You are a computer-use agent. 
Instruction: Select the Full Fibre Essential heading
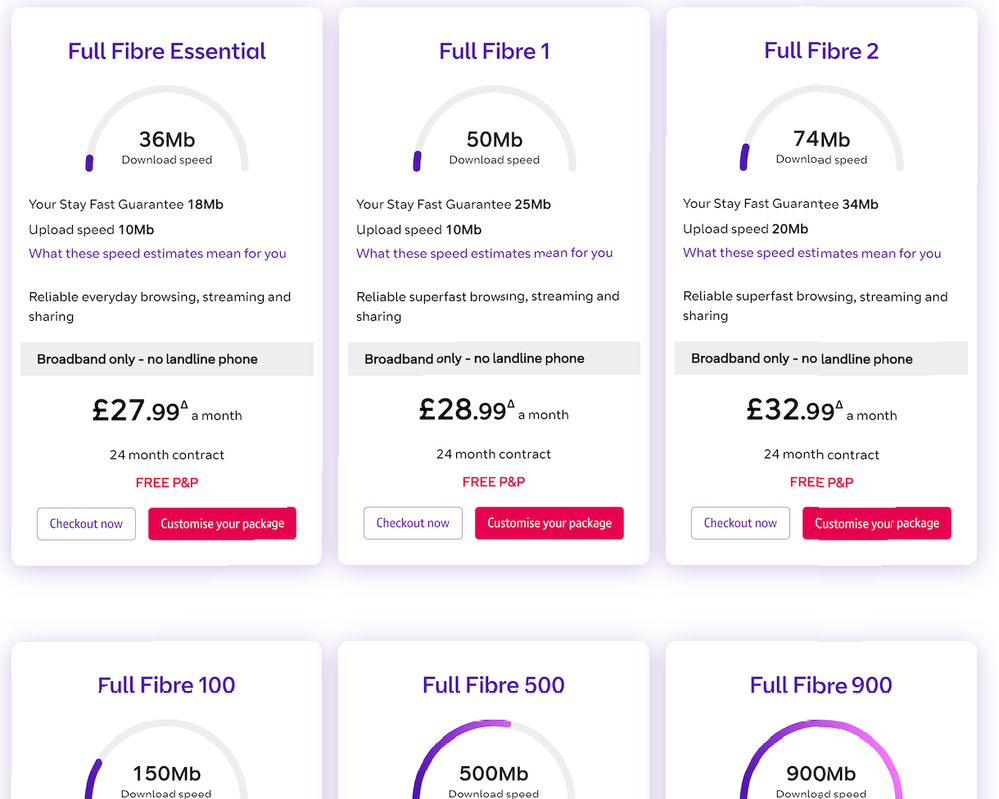167,51
